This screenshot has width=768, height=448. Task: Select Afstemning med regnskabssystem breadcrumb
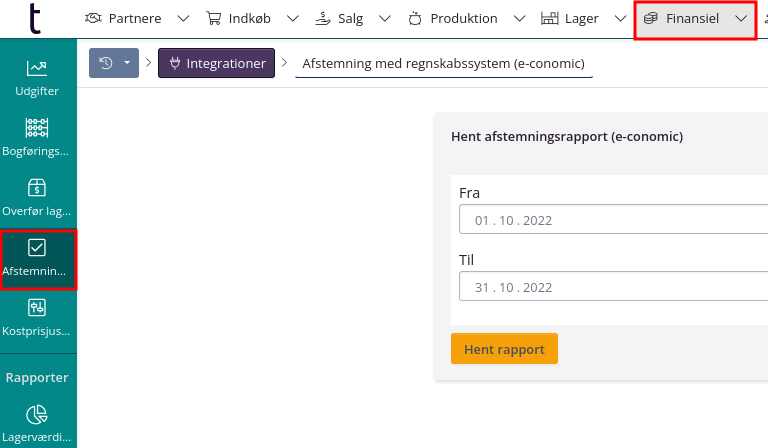pos(438,63)
